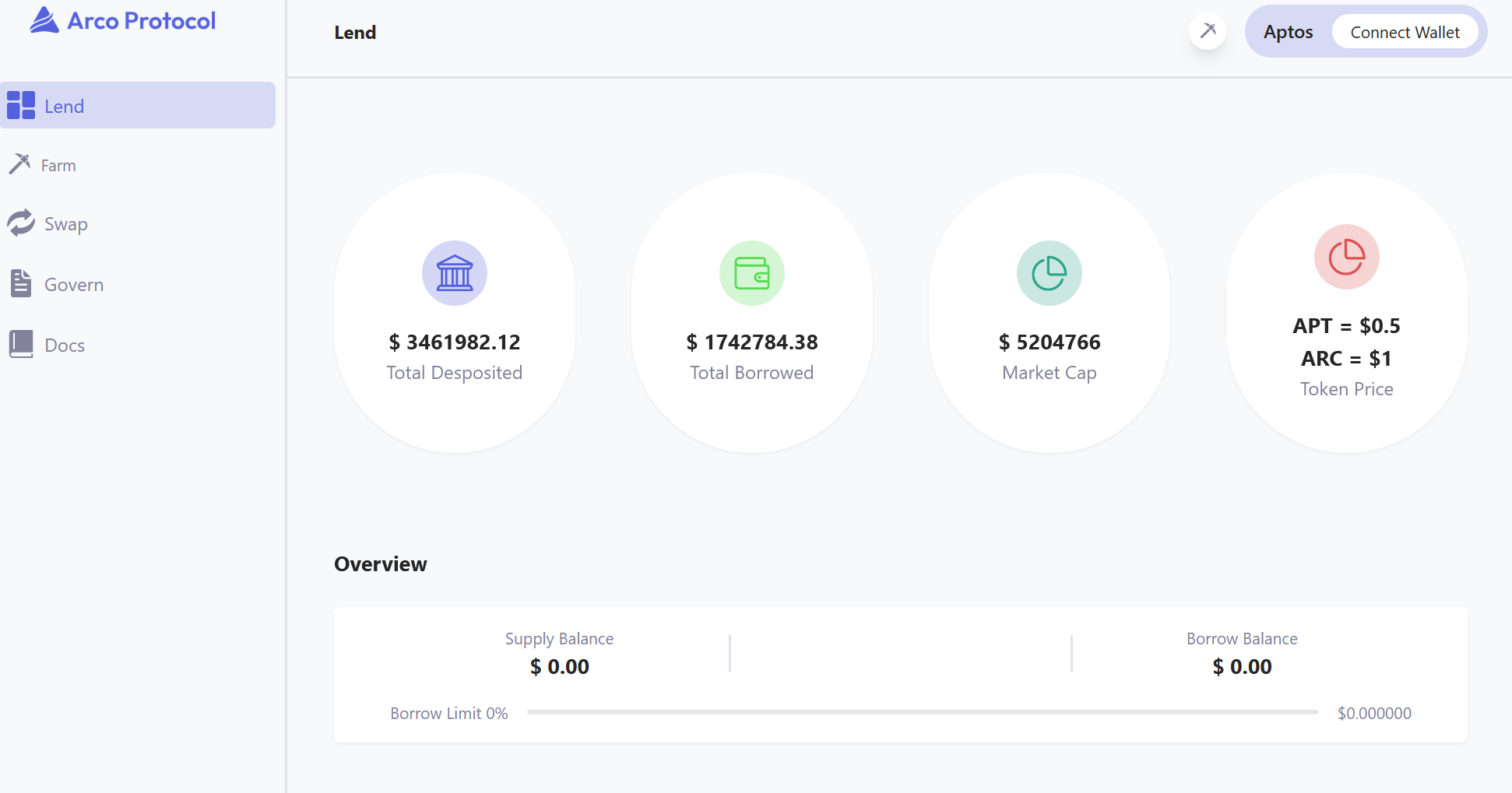1512x793 pixels.
Task: Select the Aptos network label
Action: click(x=1288, y=32)
